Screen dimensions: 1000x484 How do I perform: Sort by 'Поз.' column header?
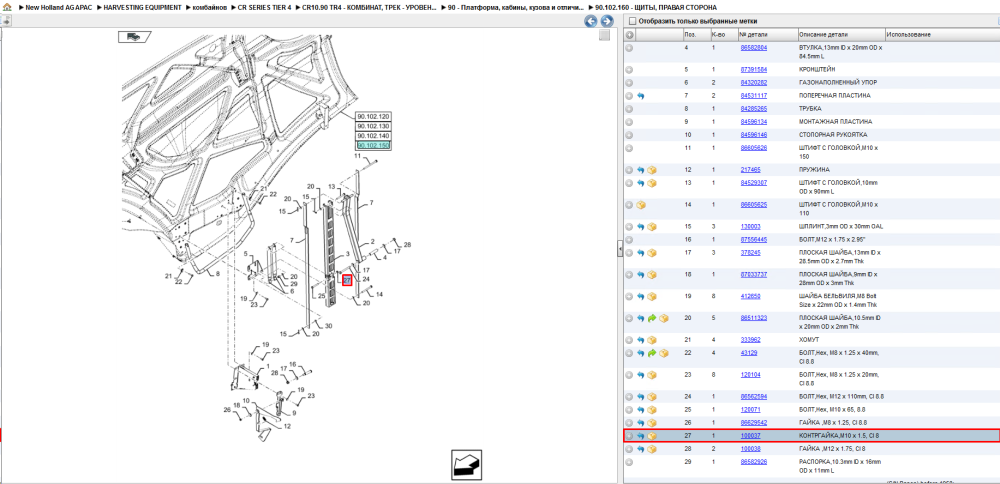(690, 34)
